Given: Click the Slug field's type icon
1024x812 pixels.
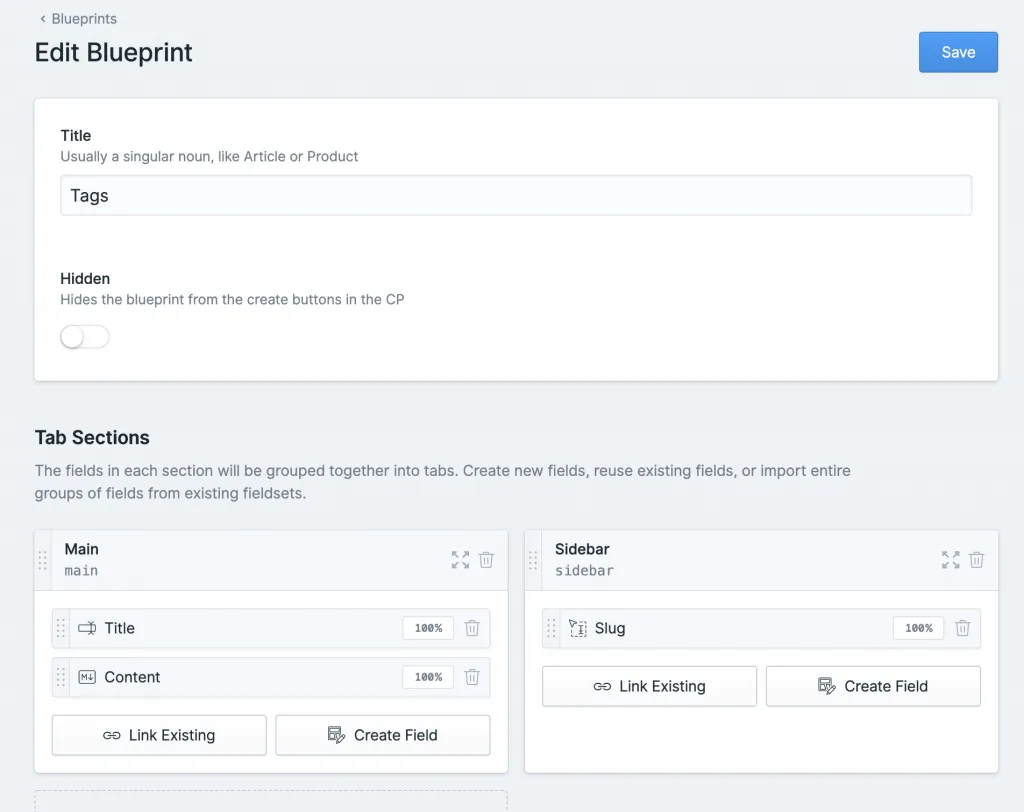Looking at the screenshot, I should 578,628.
